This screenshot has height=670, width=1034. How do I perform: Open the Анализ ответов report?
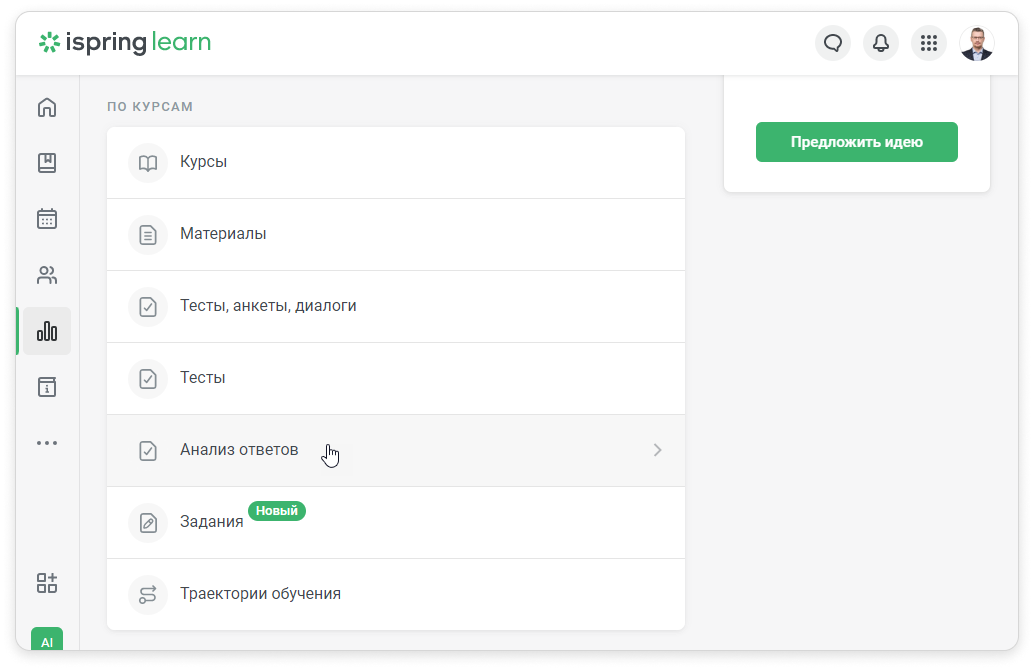click(396, 450)
